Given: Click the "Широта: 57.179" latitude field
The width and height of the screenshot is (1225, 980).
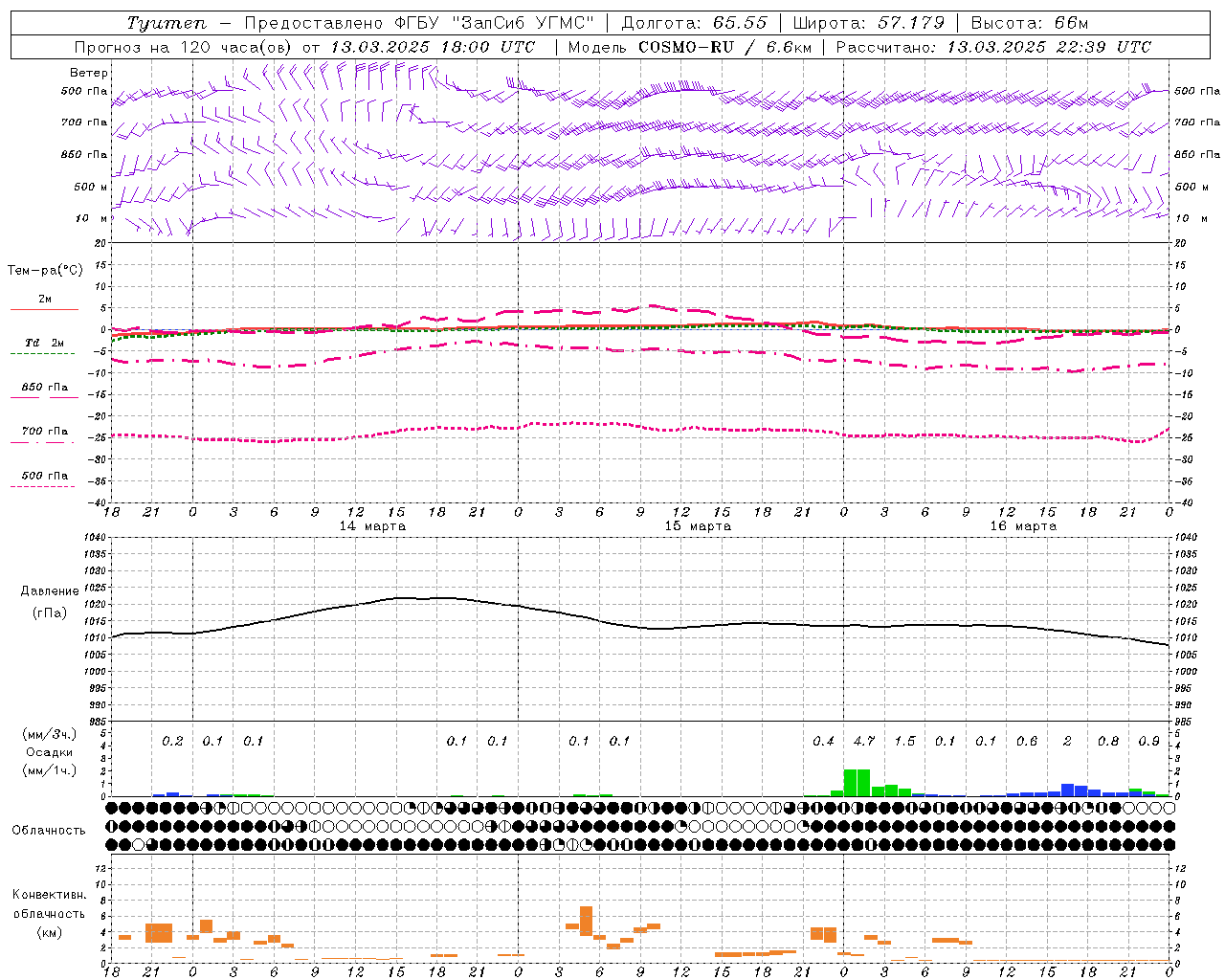Looking at the screenshot, I should [868, 23].
